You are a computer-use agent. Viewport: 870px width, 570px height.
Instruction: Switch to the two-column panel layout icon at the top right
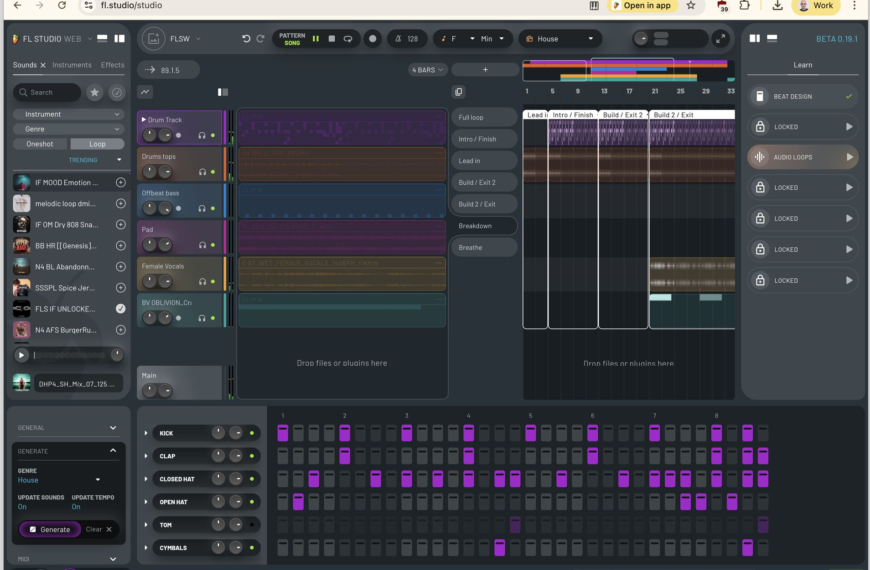755,38
